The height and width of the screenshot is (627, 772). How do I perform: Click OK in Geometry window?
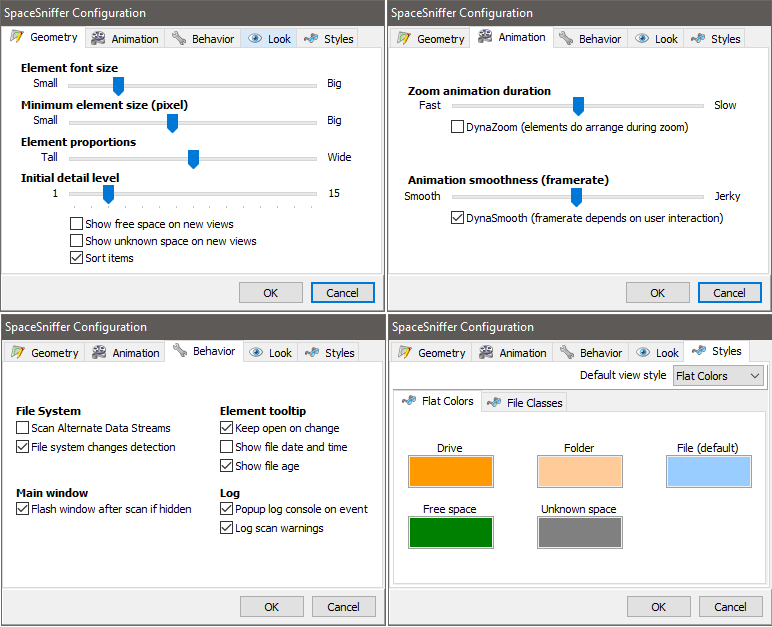click(x=271, y=293)
